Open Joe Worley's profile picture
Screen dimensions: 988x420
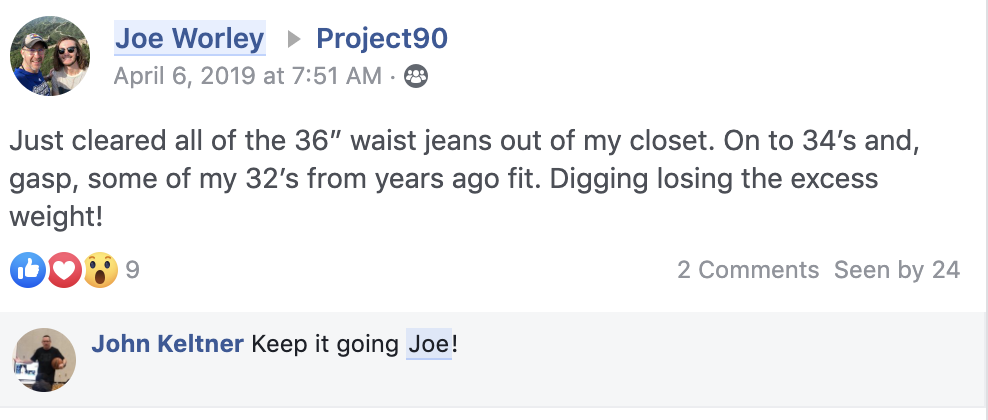49,55
